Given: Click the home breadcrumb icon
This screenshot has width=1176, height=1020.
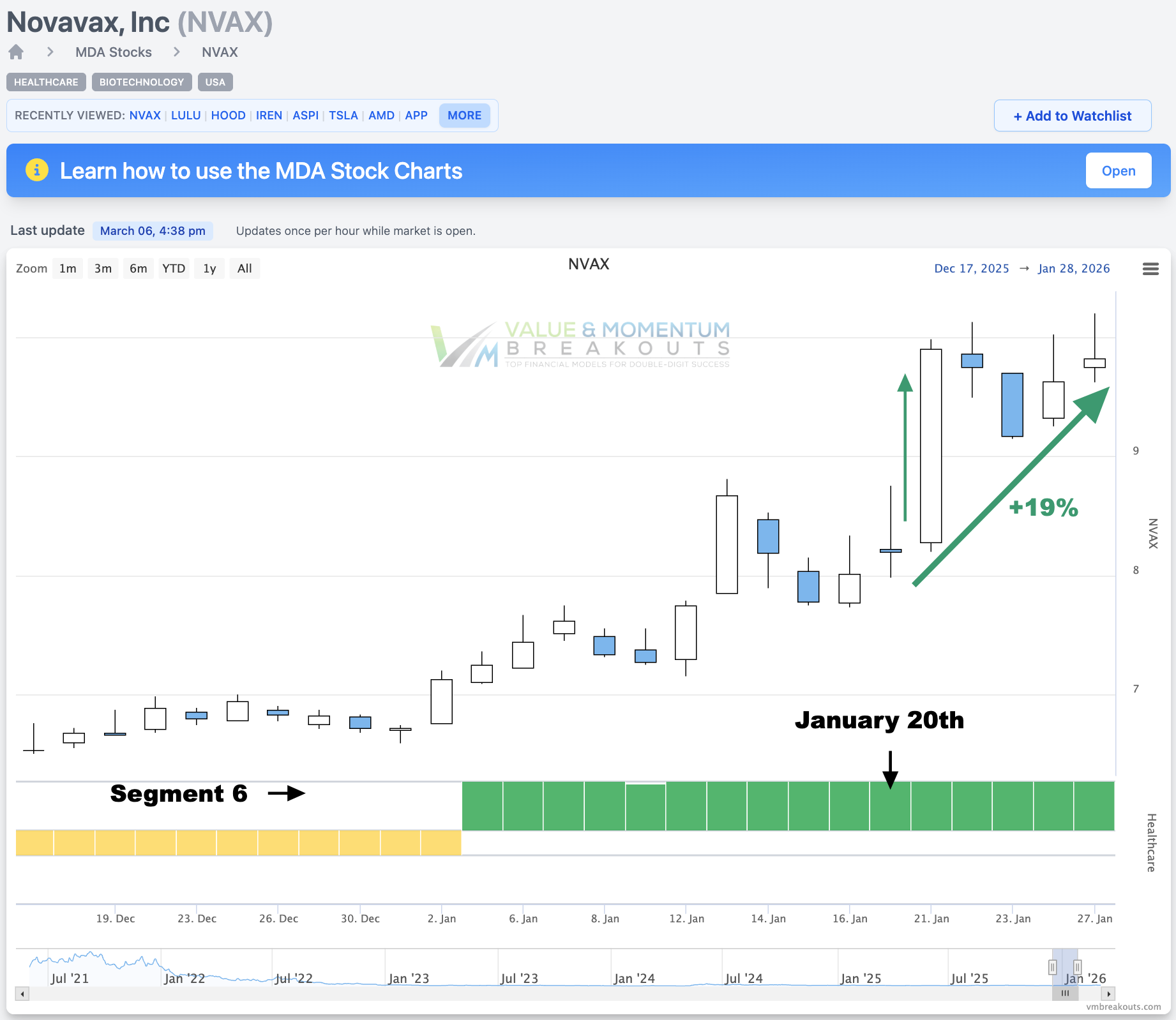Looking at the screenshot, I should 16,52.
